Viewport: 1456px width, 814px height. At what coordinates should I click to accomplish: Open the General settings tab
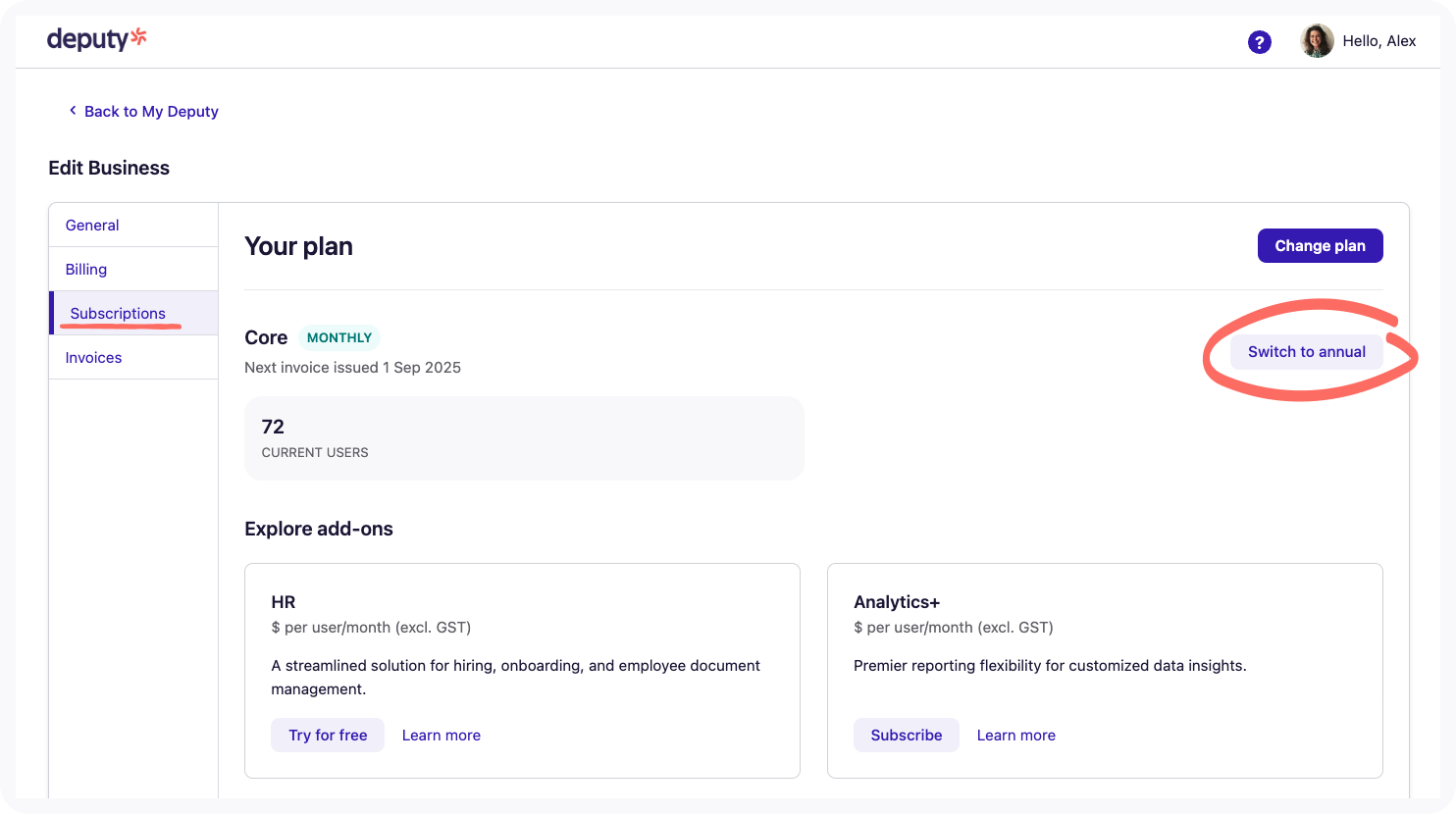tap(92, 226)
